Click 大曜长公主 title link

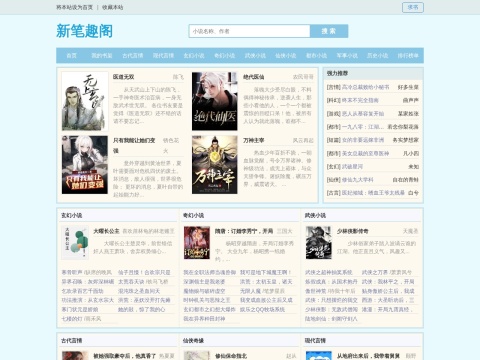click(x=106, y=231)
